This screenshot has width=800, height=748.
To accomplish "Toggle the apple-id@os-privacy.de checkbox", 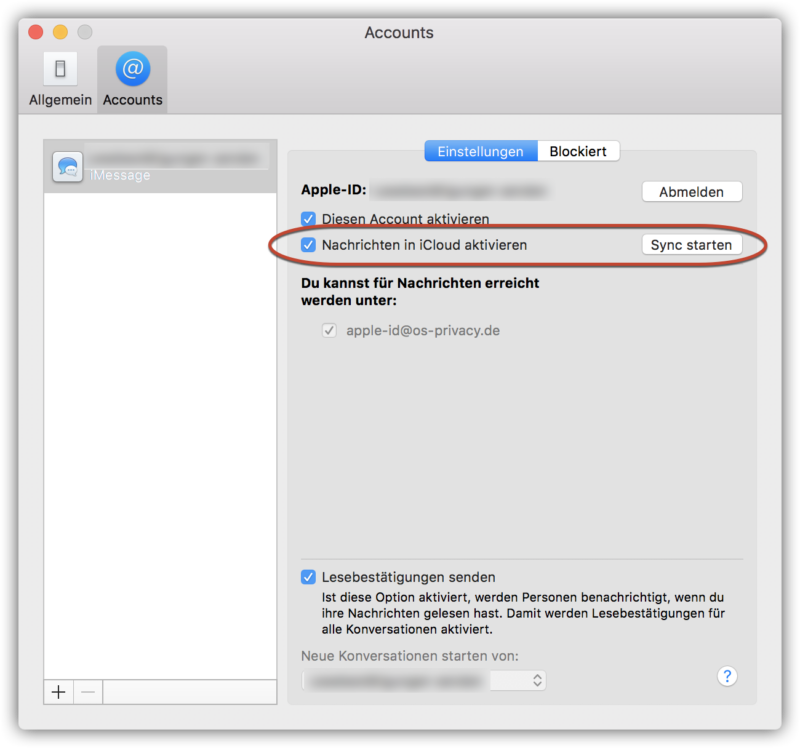I will (x=329, y=331).
